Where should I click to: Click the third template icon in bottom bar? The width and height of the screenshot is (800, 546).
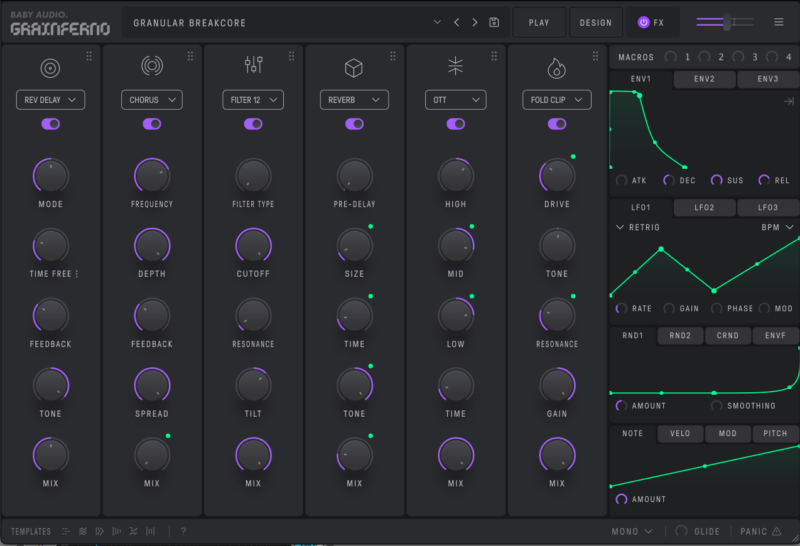99,531
